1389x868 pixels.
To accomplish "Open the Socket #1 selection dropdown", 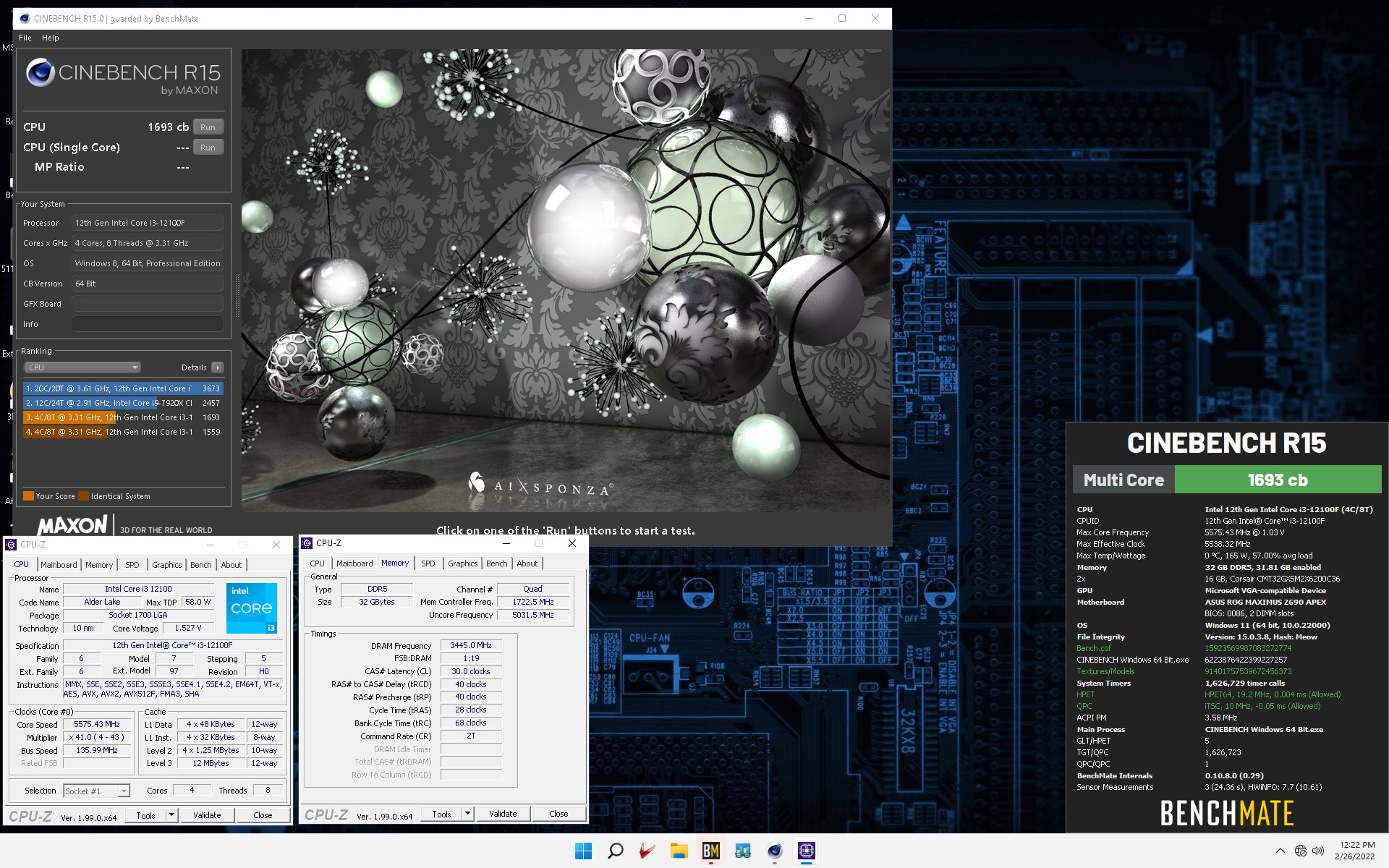I will tap(97, 791).
